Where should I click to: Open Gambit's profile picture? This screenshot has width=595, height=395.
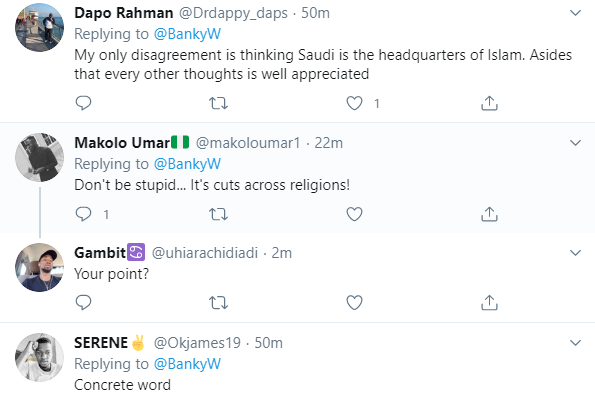(39, 268)
